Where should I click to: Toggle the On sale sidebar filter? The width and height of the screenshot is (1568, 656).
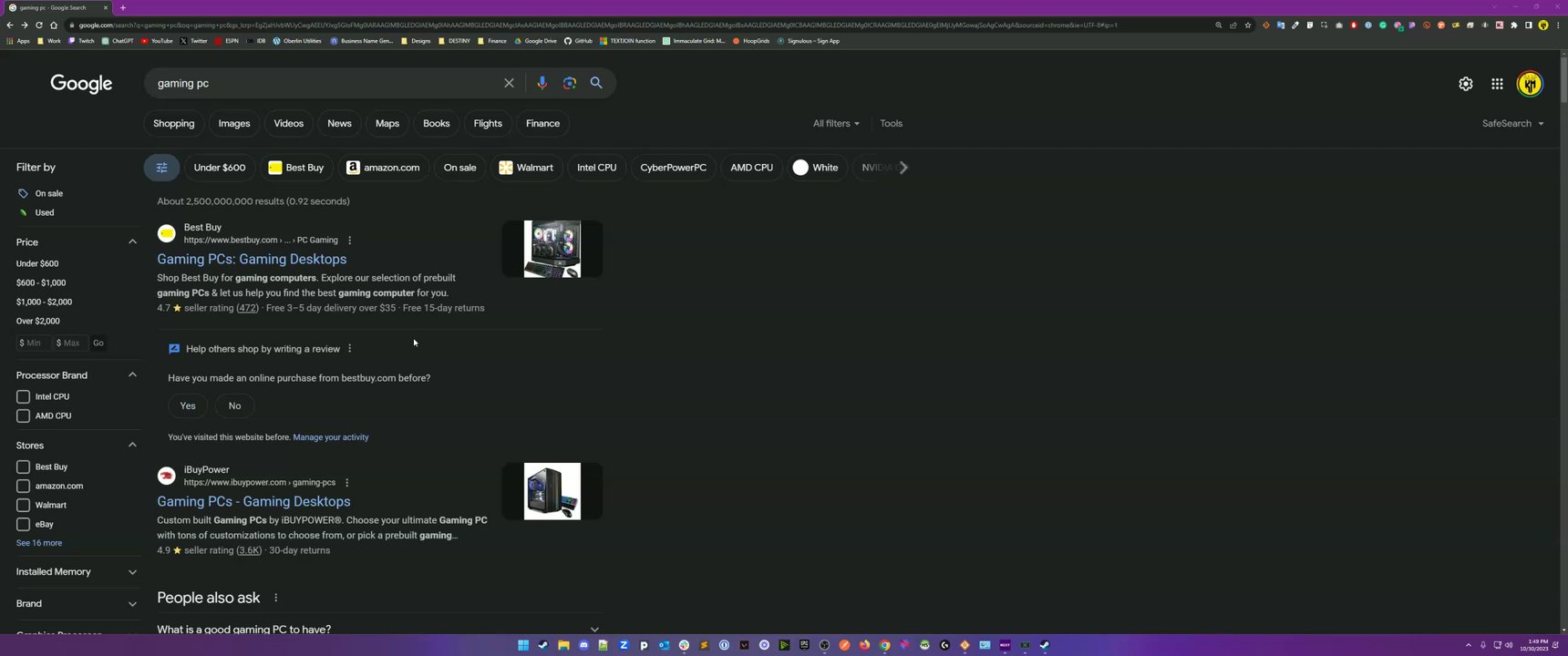pos(40,194)
